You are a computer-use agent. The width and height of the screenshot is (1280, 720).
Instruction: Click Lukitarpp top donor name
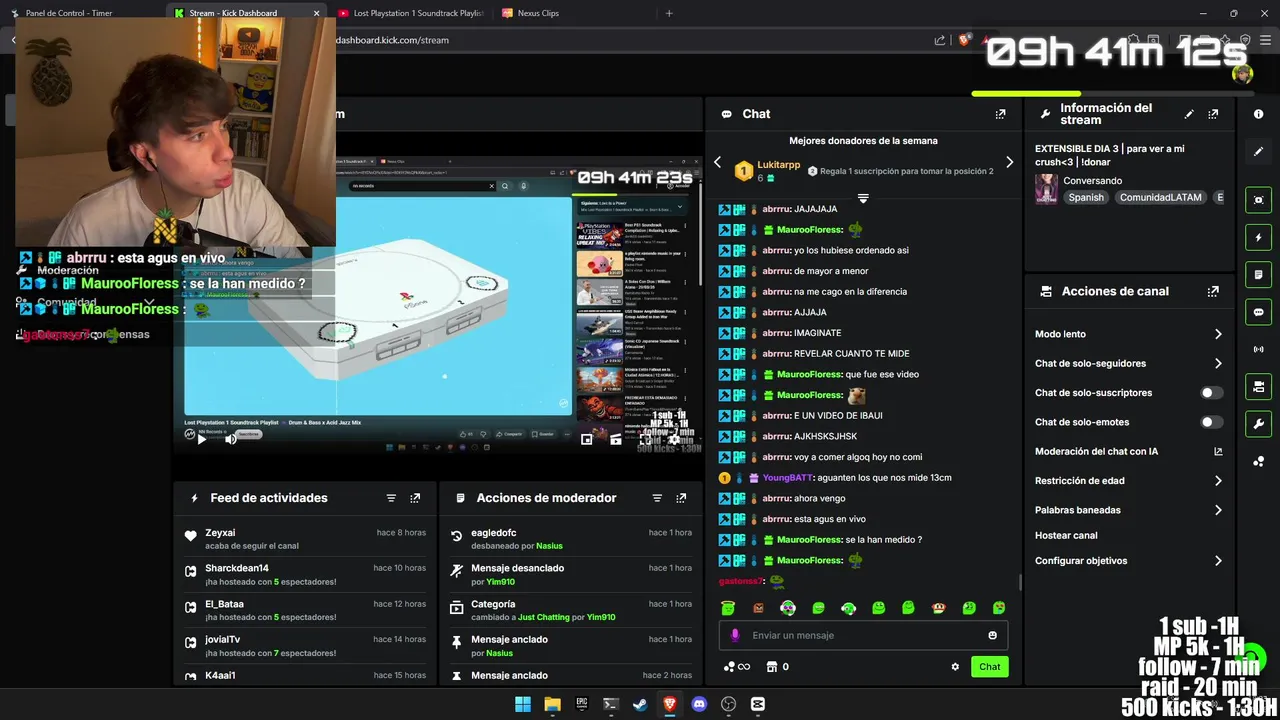[x=778, y=165]
